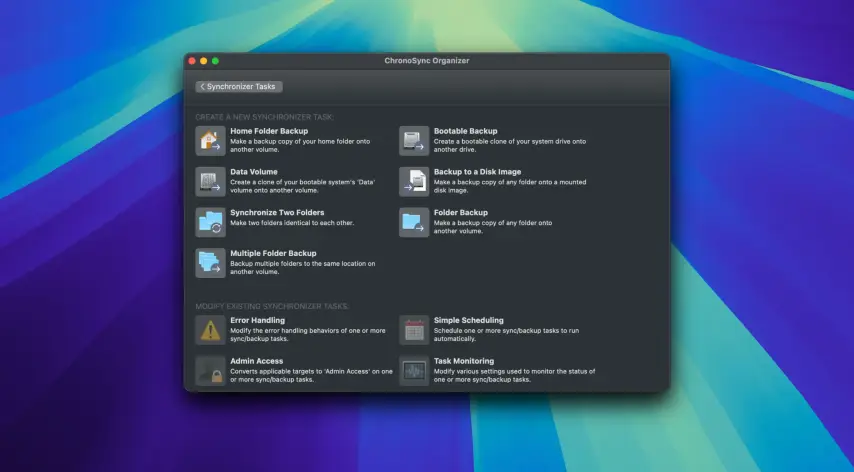
Task: Click the Home Folder Backup house icon
Action: tap(210, 141)
